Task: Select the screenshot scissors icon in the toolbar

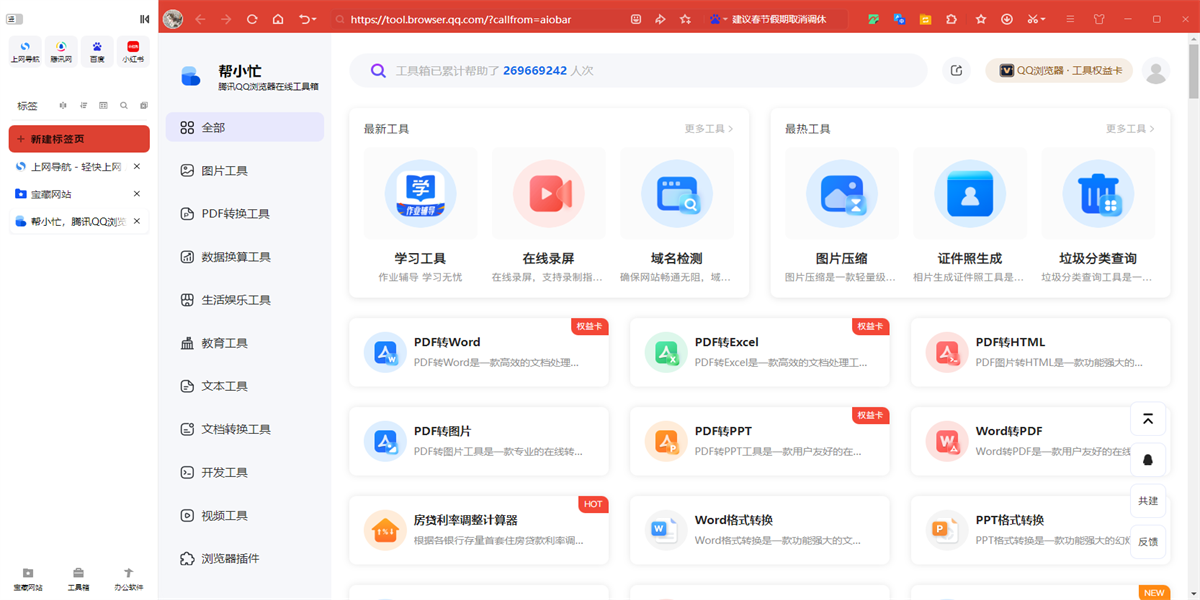Action: coord(1032,19)
